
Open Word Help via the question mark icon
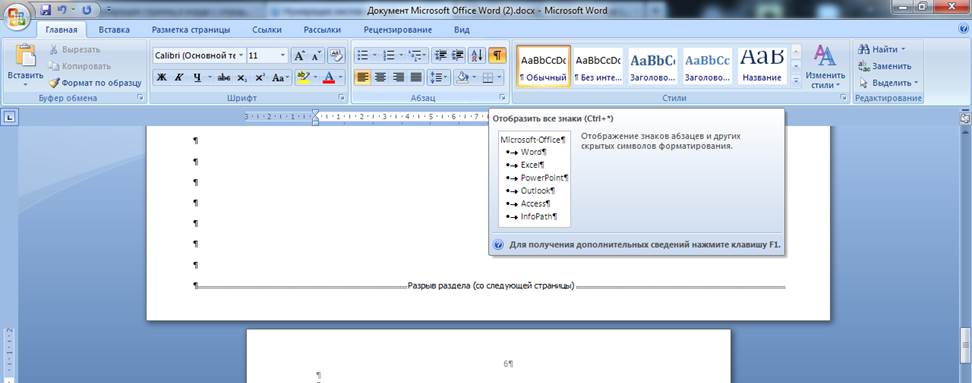(x=963, y=29)
